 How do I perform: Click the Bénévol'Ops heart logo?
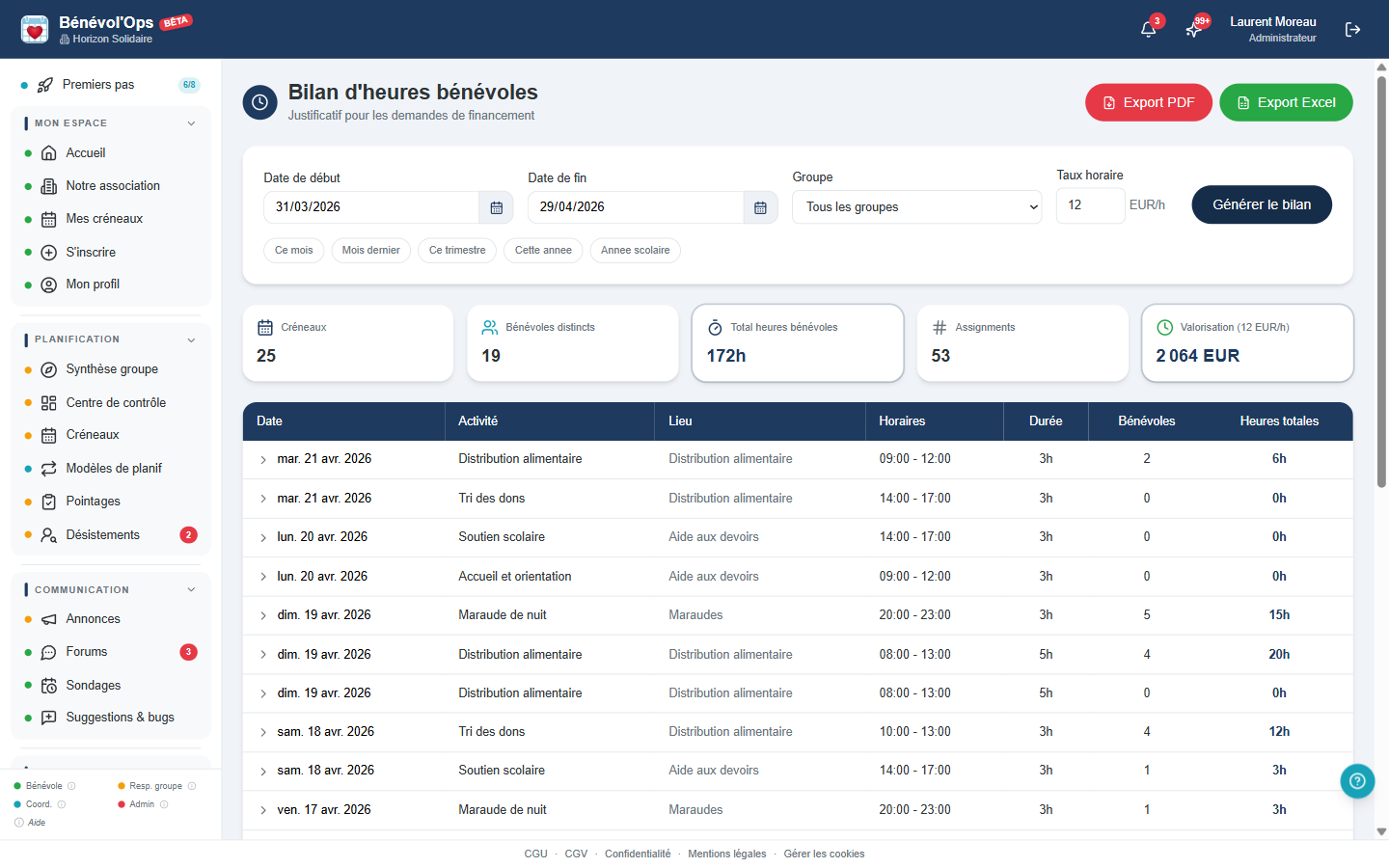tap(35, 29)
